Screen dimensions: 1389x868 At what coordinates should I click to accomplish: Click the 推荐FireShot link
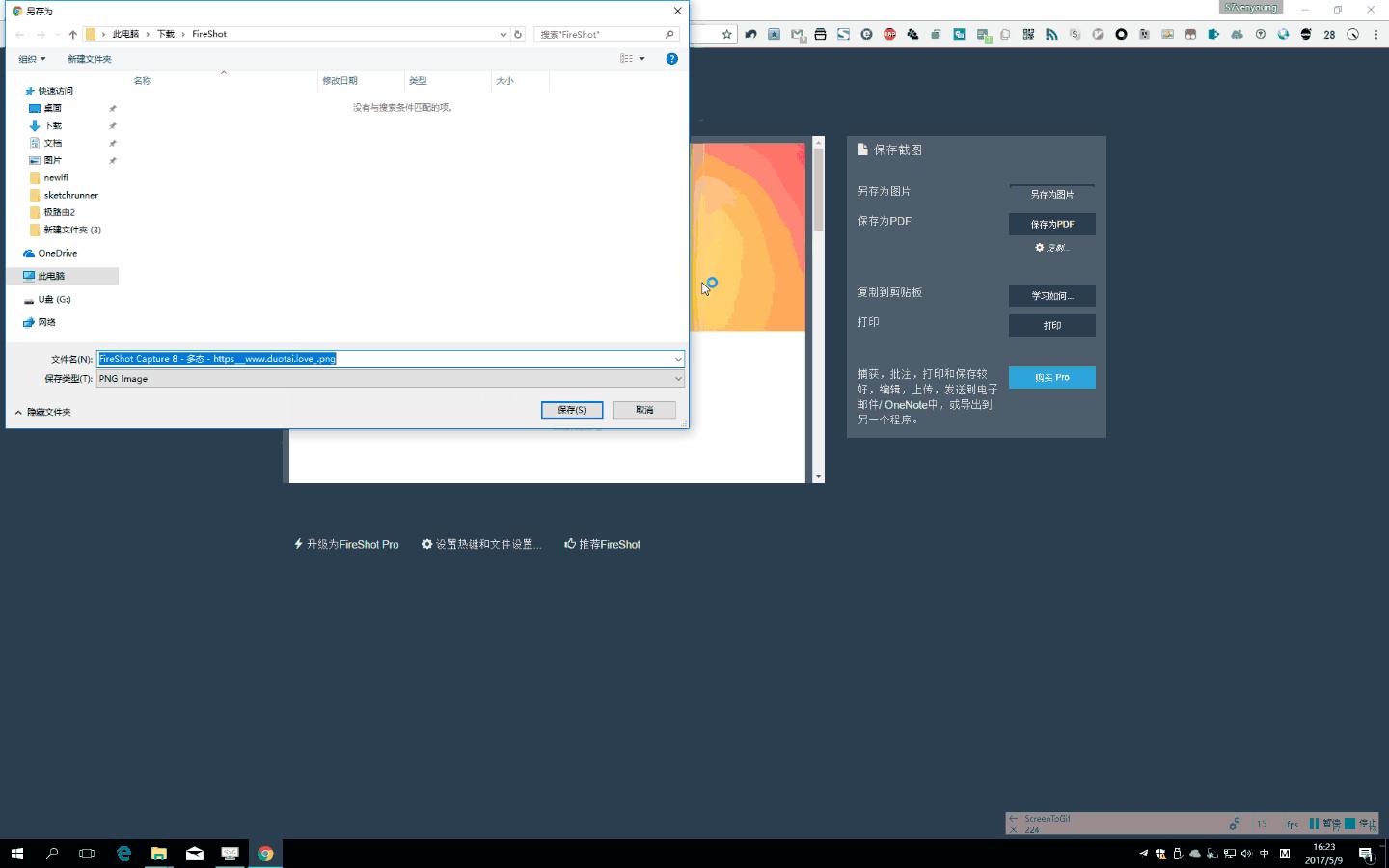pos(603,544)
